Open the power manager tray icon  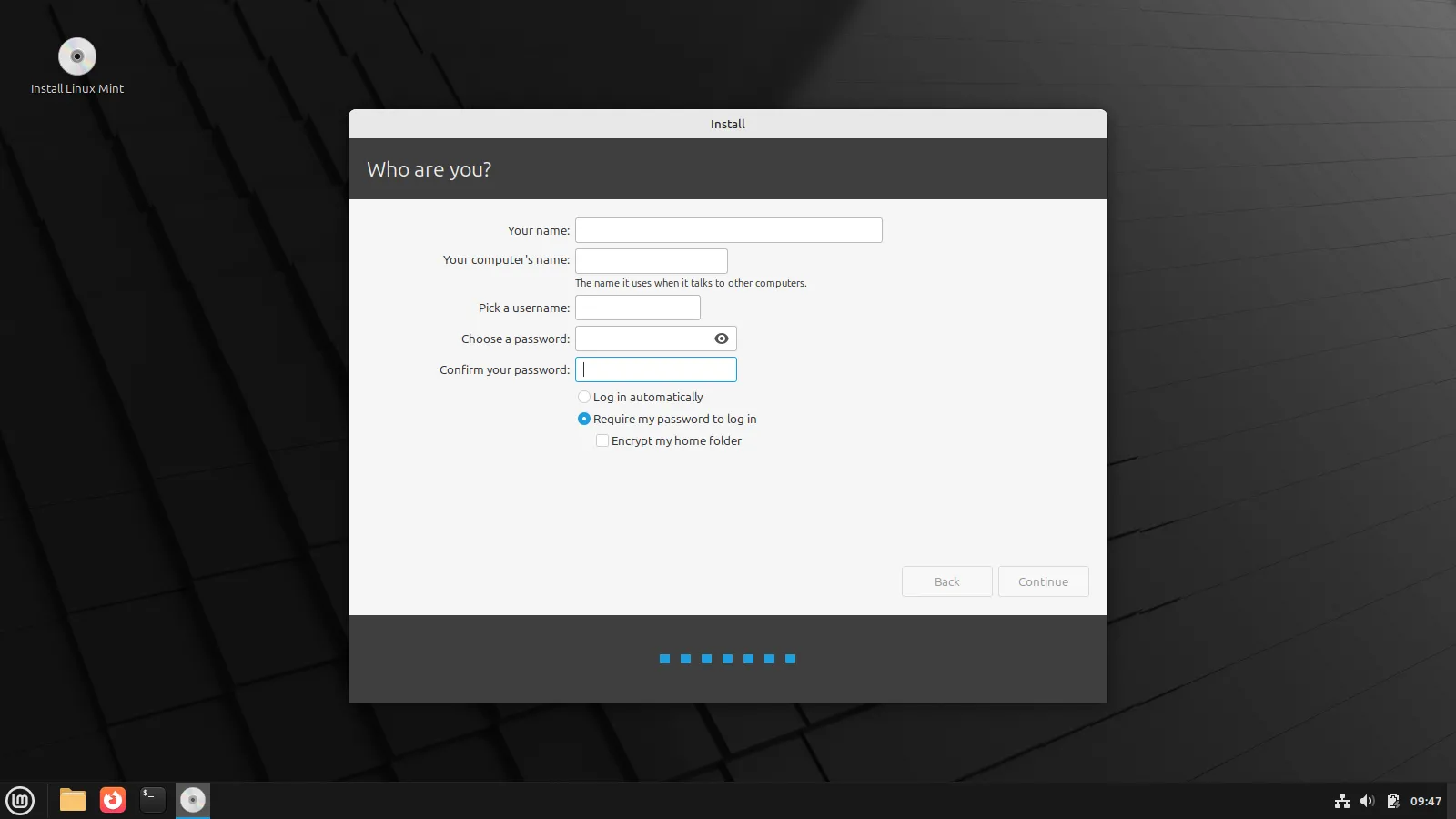pyautogui.click(x=1392, y=801)
